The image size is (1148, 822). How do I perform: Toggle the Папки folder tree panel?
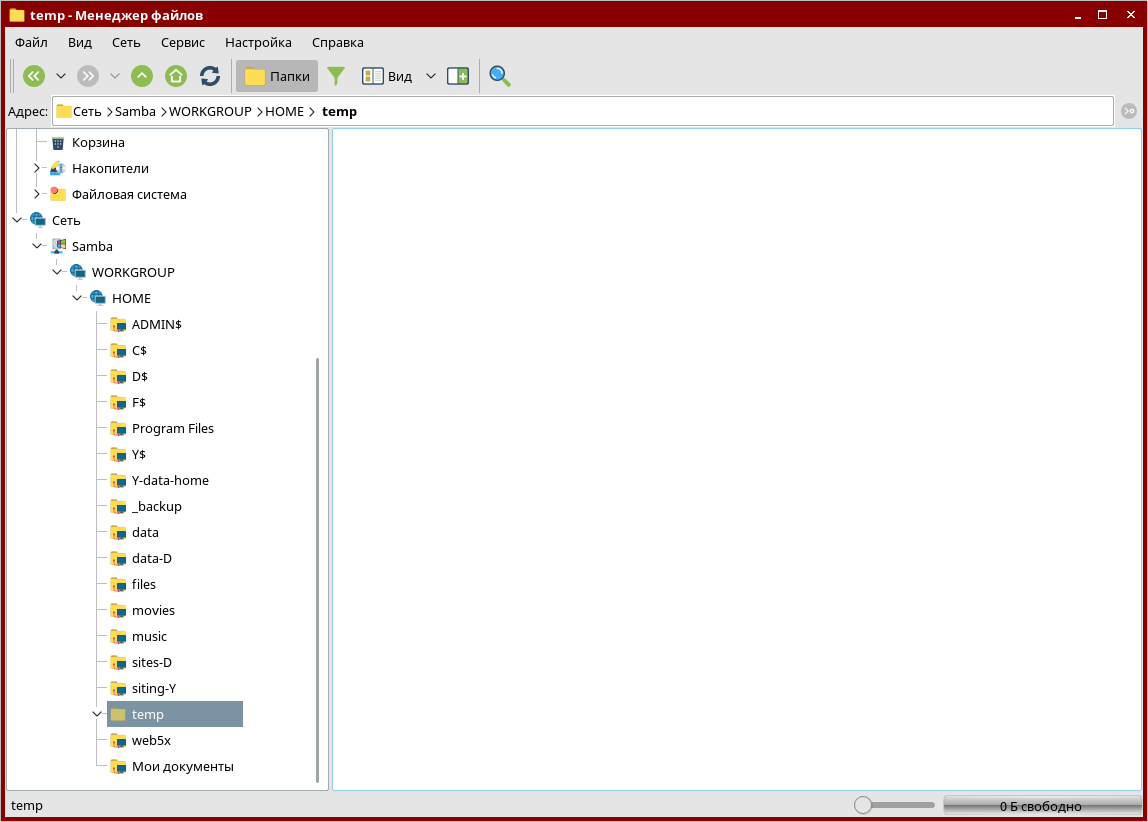point(277,76)
